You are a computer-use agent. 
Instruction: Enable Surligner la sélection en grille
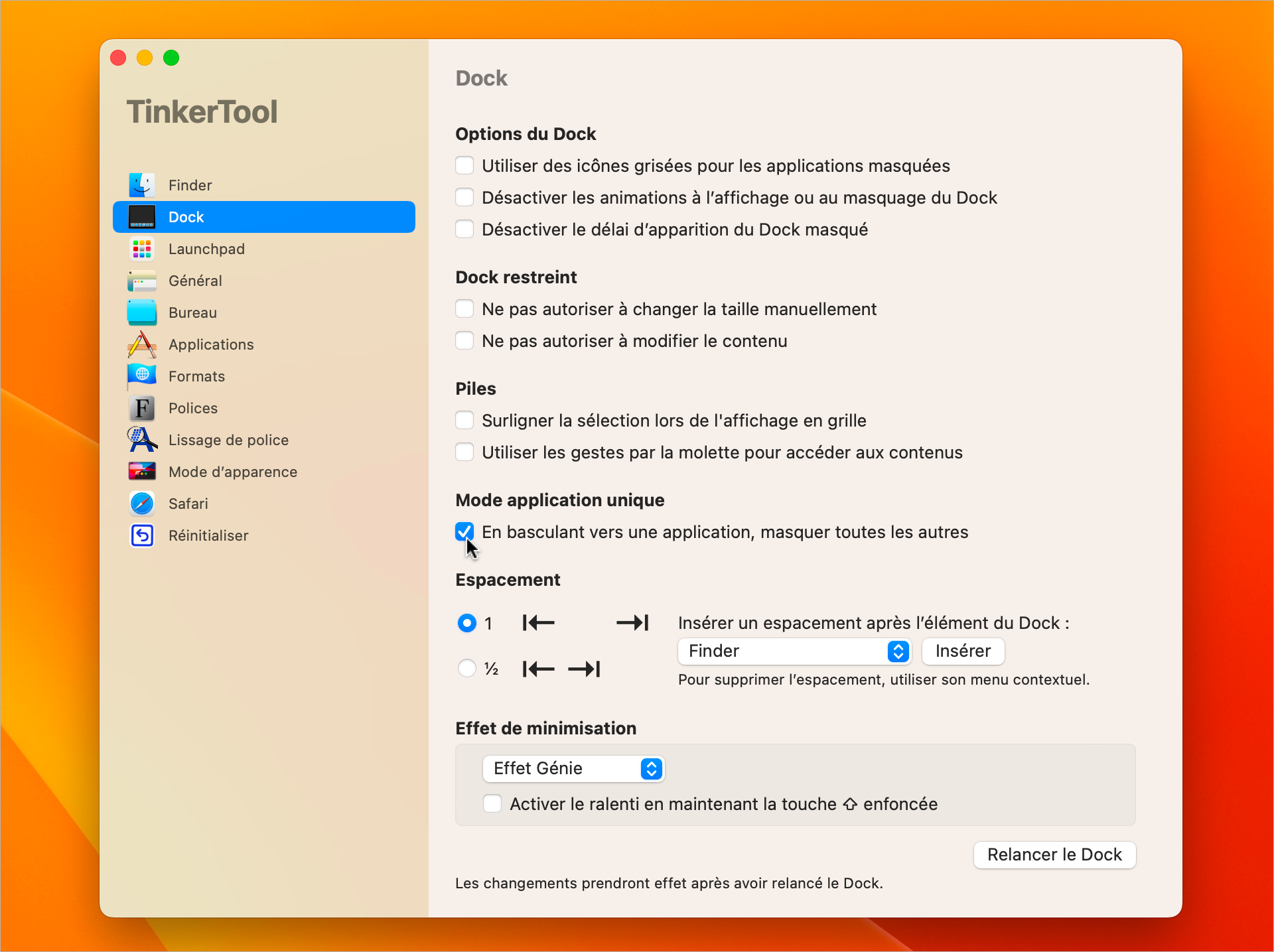click(x=464, y=420)
